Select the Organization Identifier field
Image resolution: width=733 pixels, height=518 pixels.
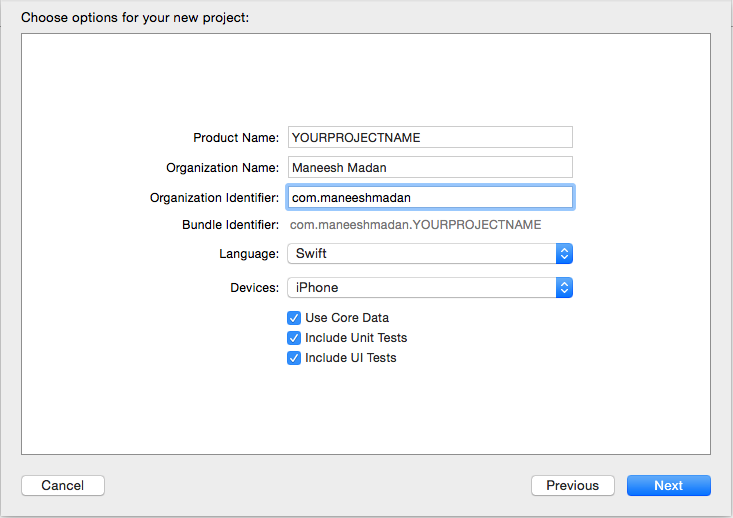click(x=430, y=197)
